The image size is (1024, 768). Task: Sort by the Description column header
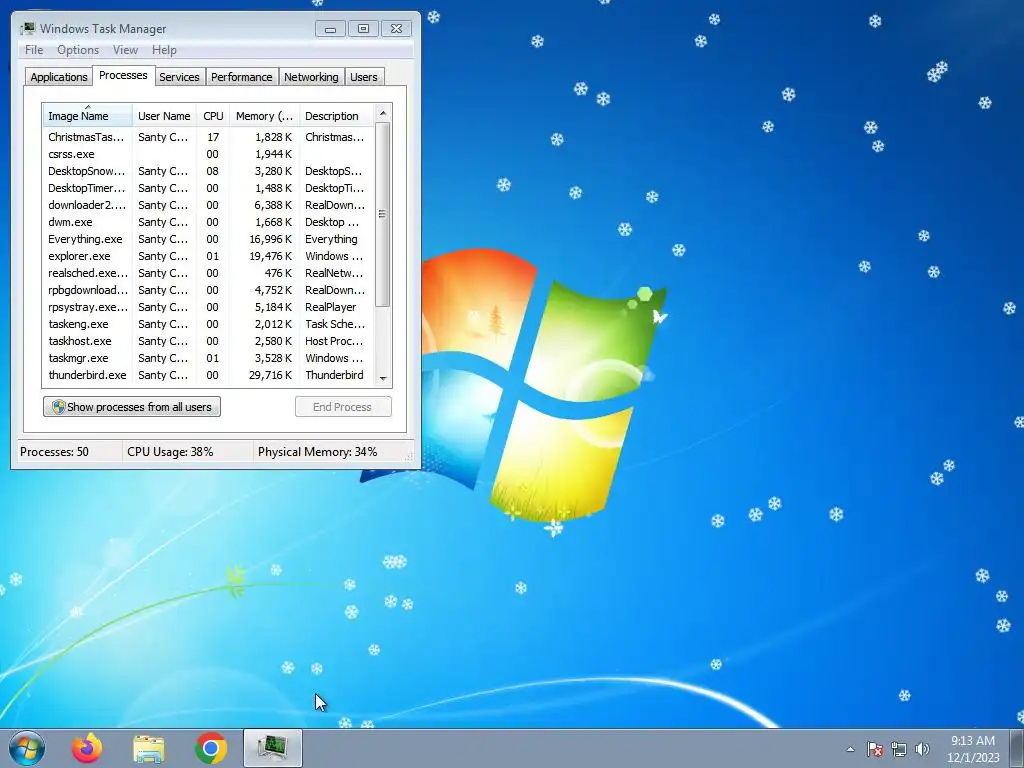pos(336,116)
